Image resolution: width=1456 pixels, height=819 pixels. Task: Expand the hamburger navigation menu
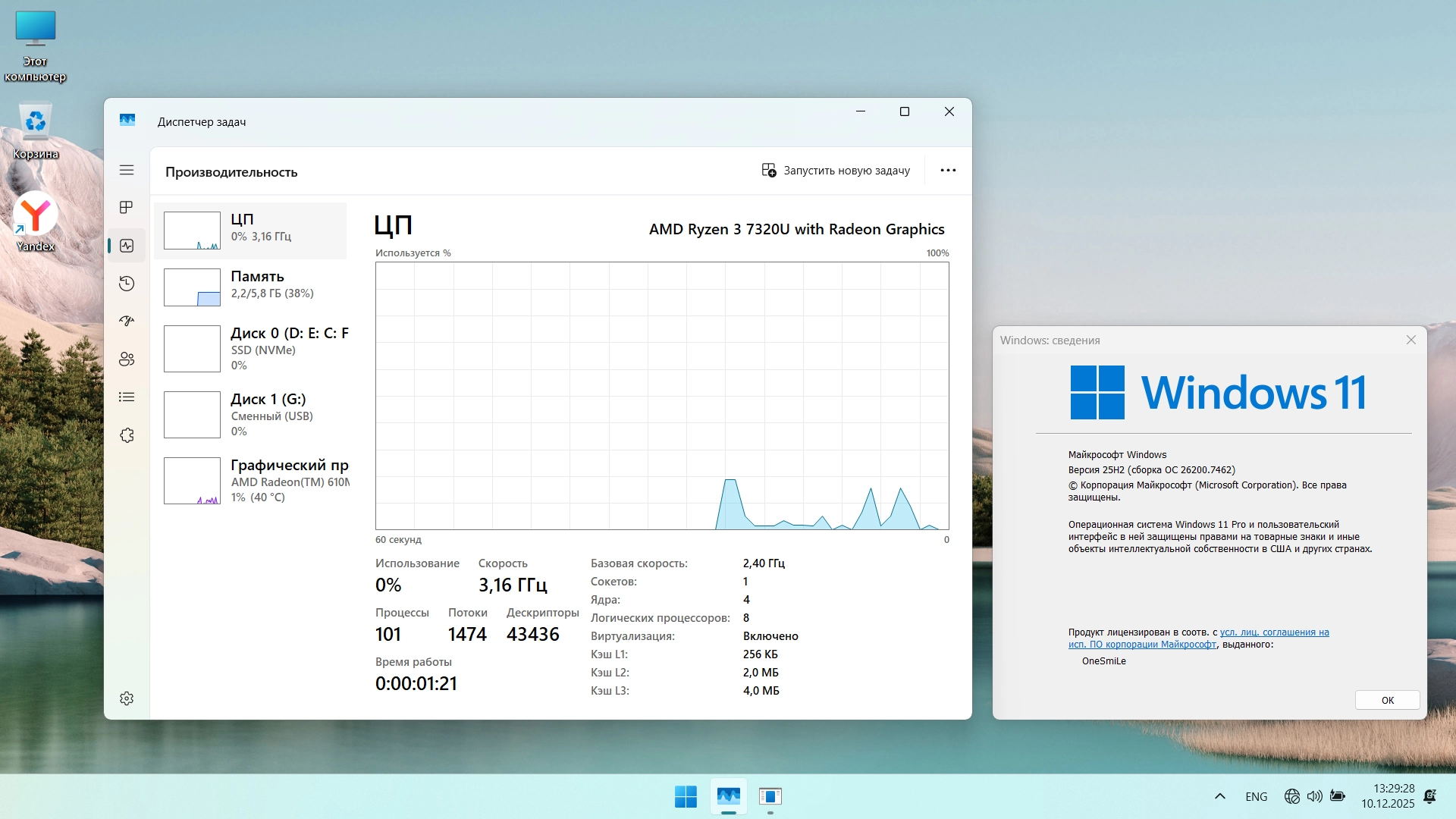coord(127,170)
